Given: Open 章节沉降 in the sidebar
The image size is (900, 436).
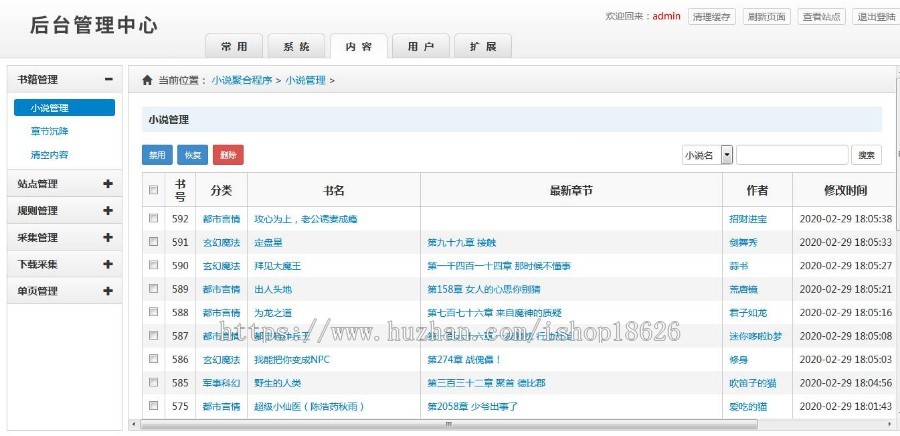Looking at the screenshot, I should coord(49,131).
